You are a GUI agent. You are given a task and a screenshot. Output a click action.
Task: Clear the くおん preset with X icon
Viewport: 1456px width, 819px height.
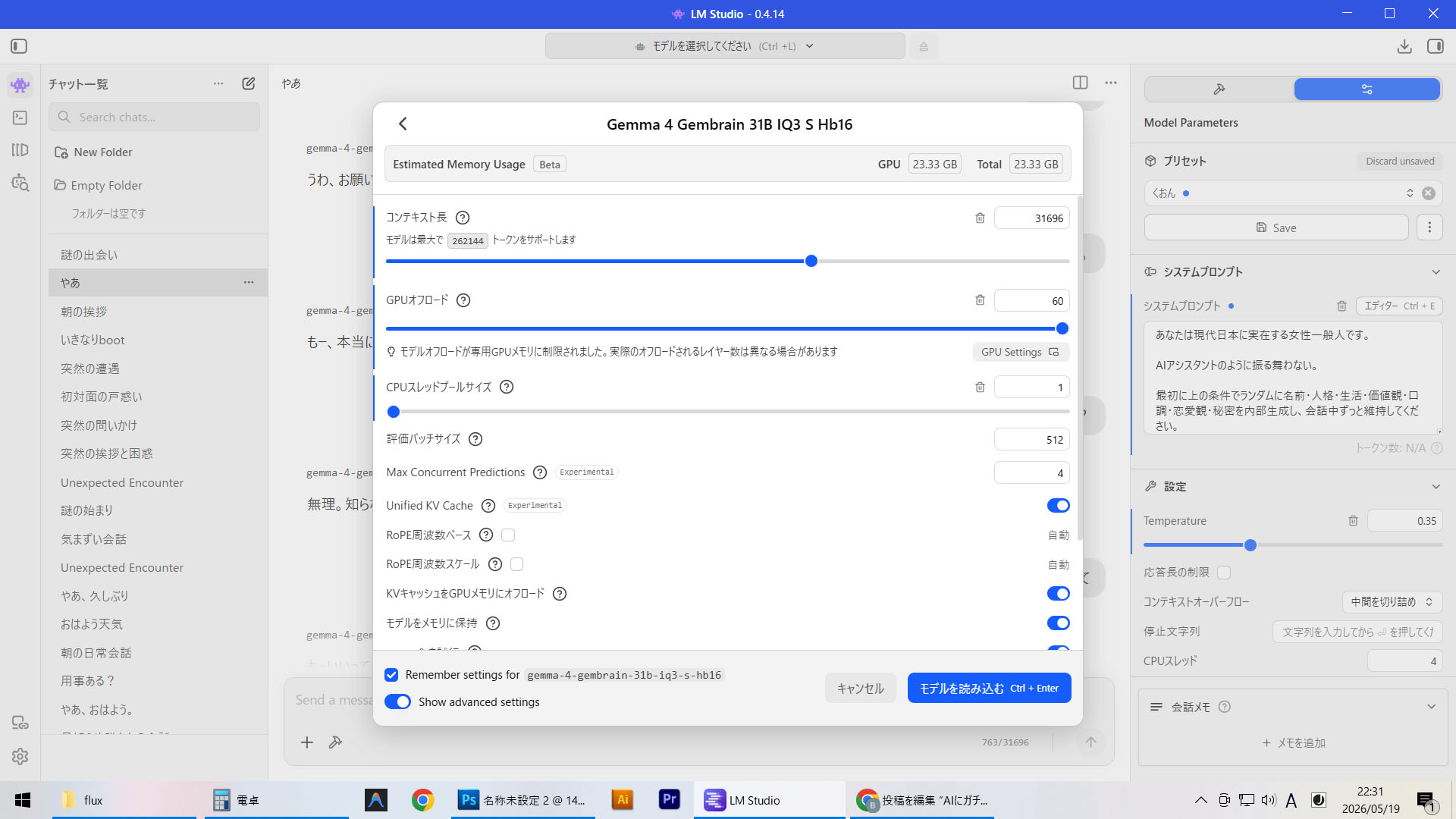coord(1429,193)
